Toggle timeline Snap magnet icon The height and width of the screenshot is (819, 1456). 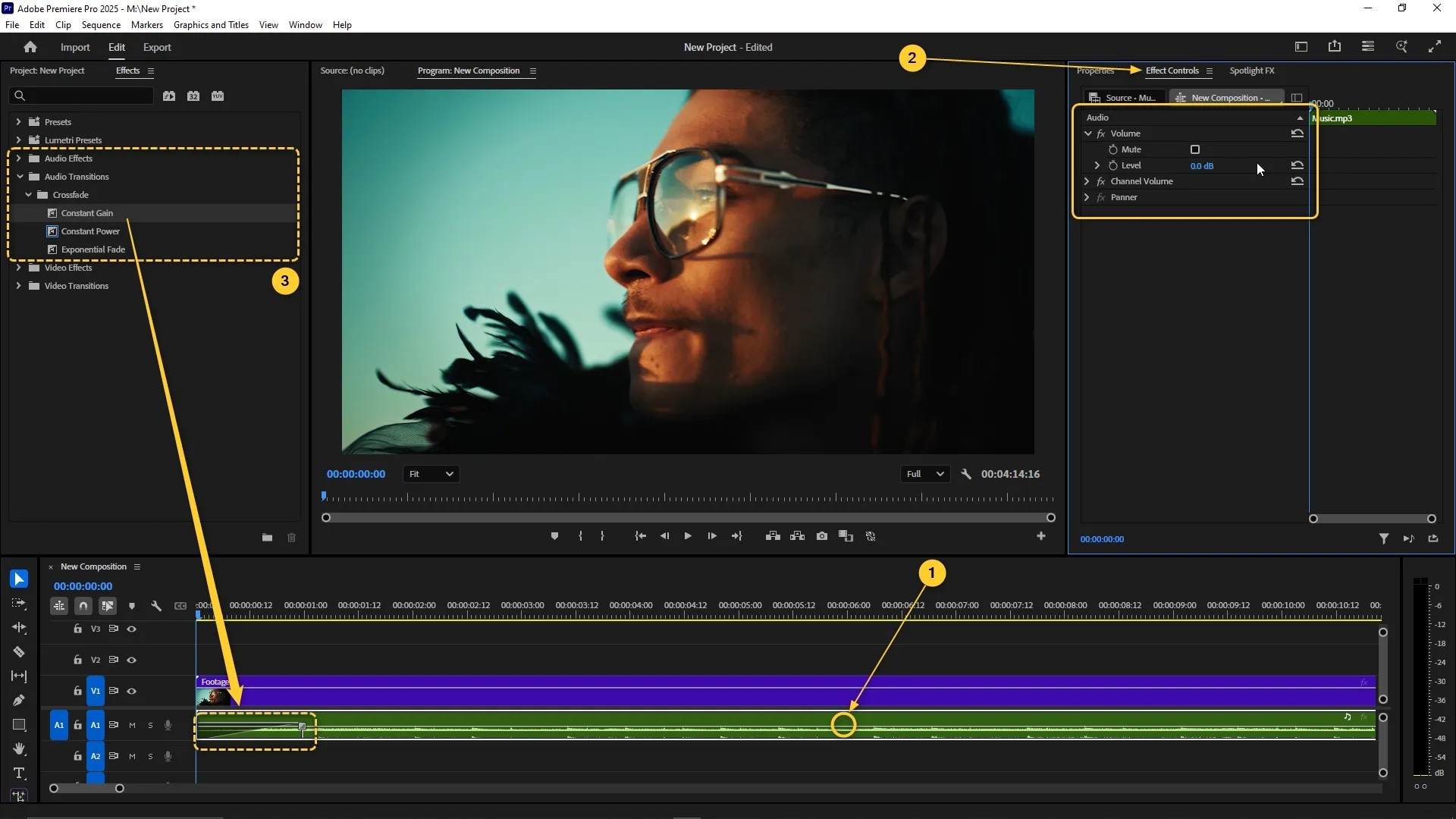(83, 606)
